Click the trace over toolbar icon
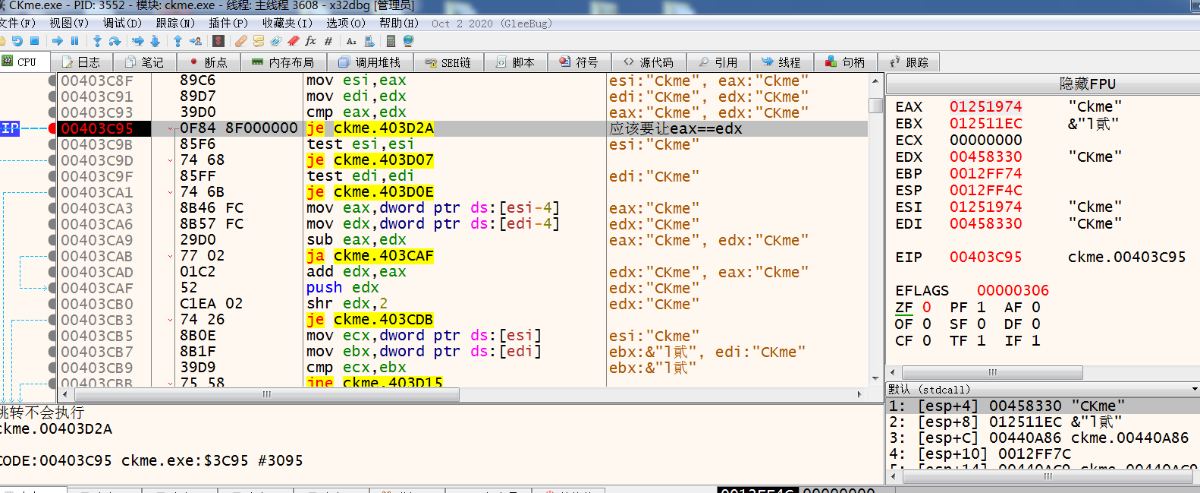 coord(155,41)
